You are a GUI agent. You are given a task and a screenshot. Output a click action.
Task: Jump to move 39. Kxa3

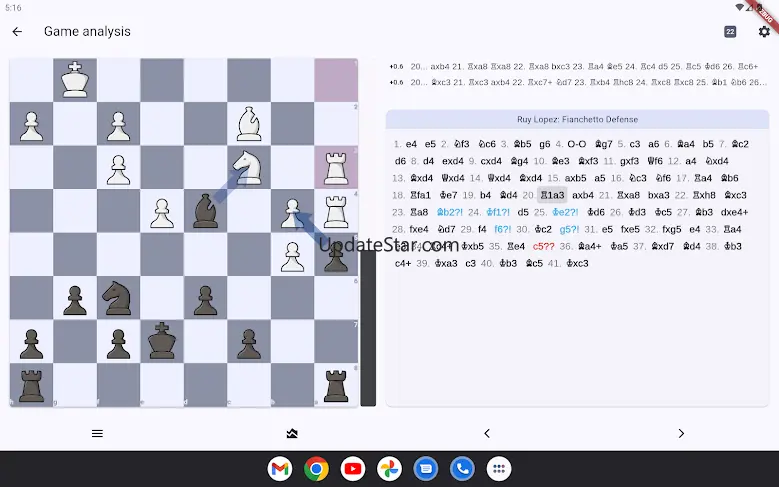click(x=446, y=263)
